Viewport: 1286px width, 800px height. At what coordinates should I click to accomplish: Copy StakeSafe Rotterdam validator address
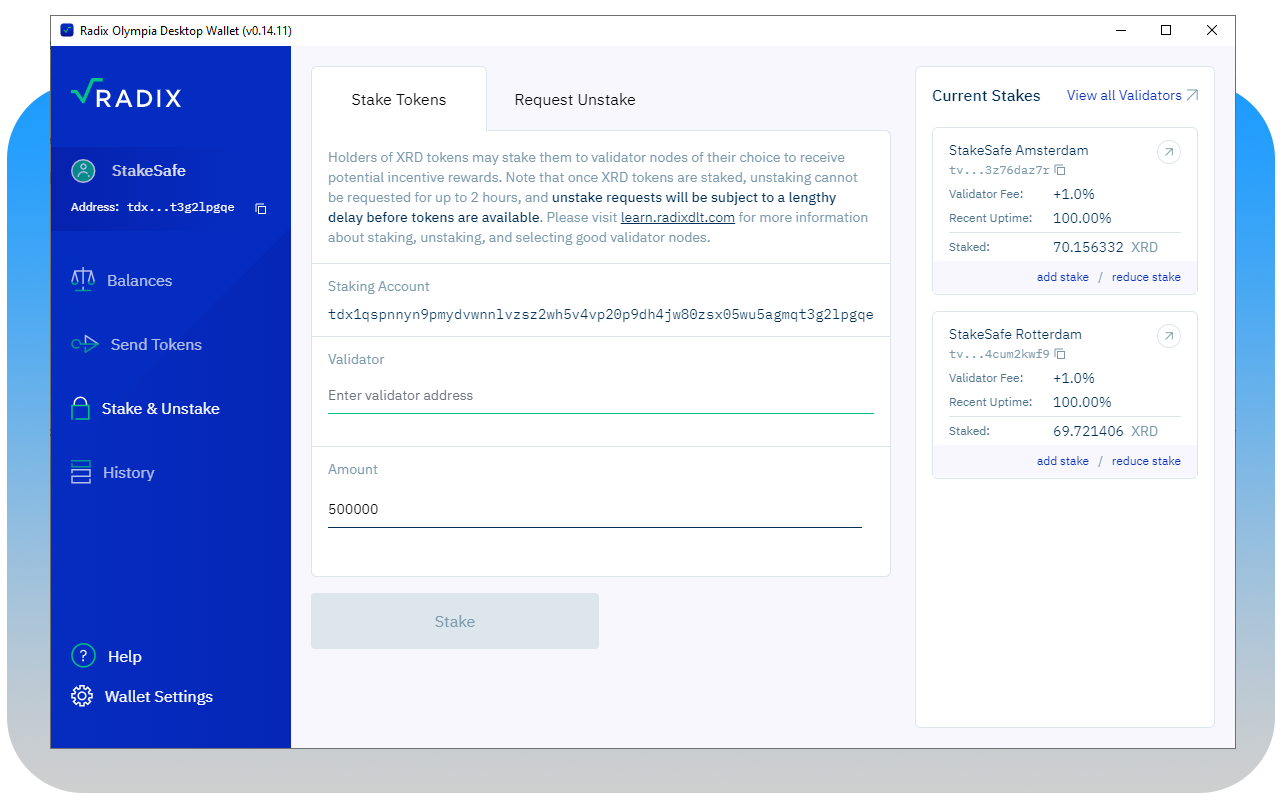[x=1060, y=354]
